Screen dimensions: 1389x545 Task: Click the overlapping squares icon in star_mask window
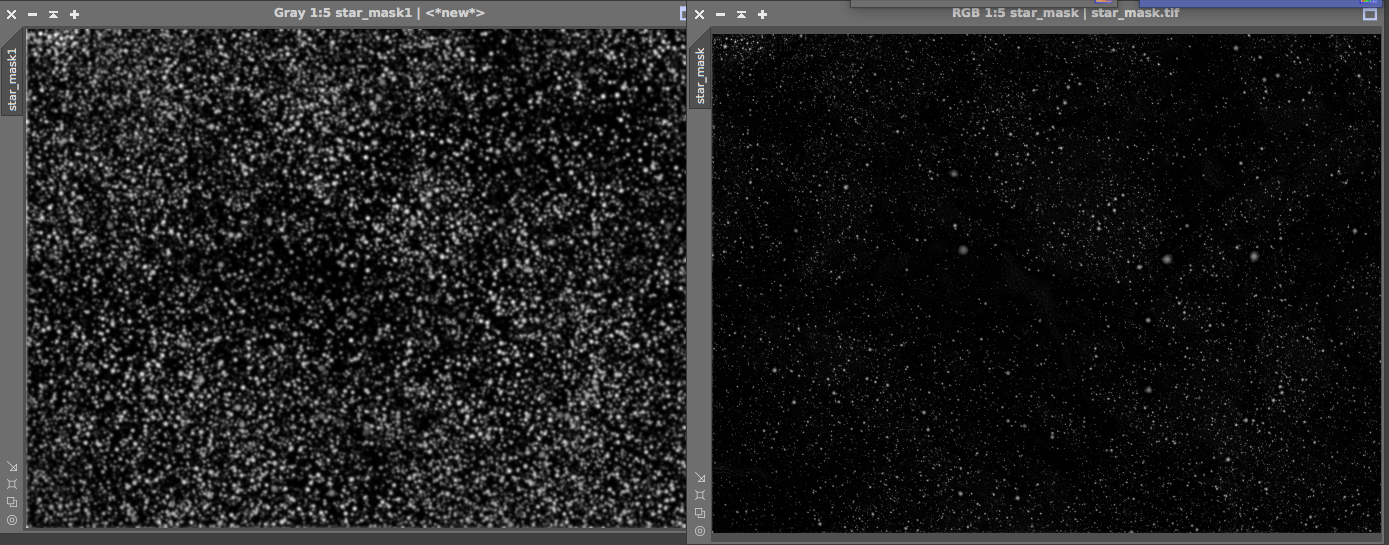[700, 513]
